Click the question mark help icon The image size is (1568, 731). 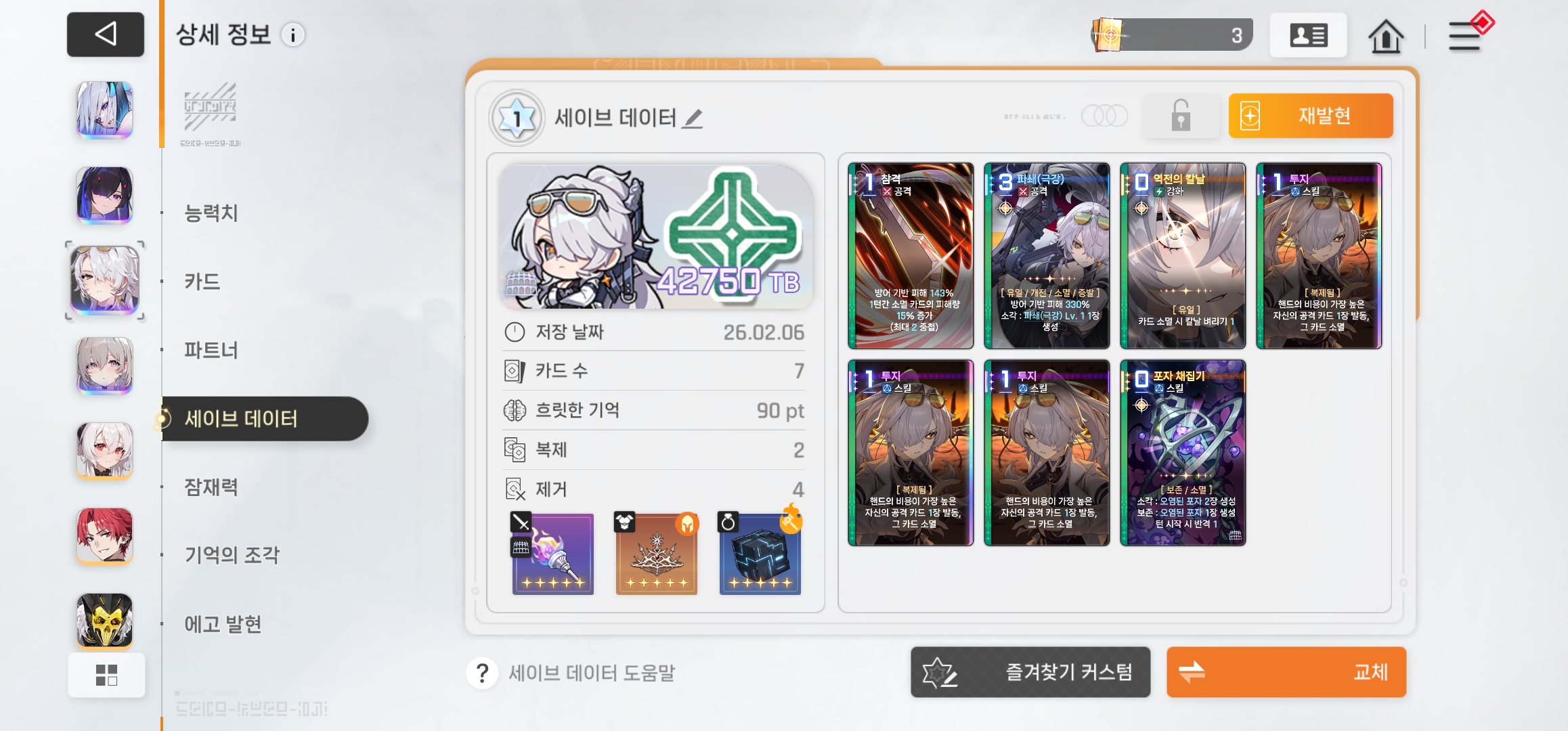[x=482, y=673]
